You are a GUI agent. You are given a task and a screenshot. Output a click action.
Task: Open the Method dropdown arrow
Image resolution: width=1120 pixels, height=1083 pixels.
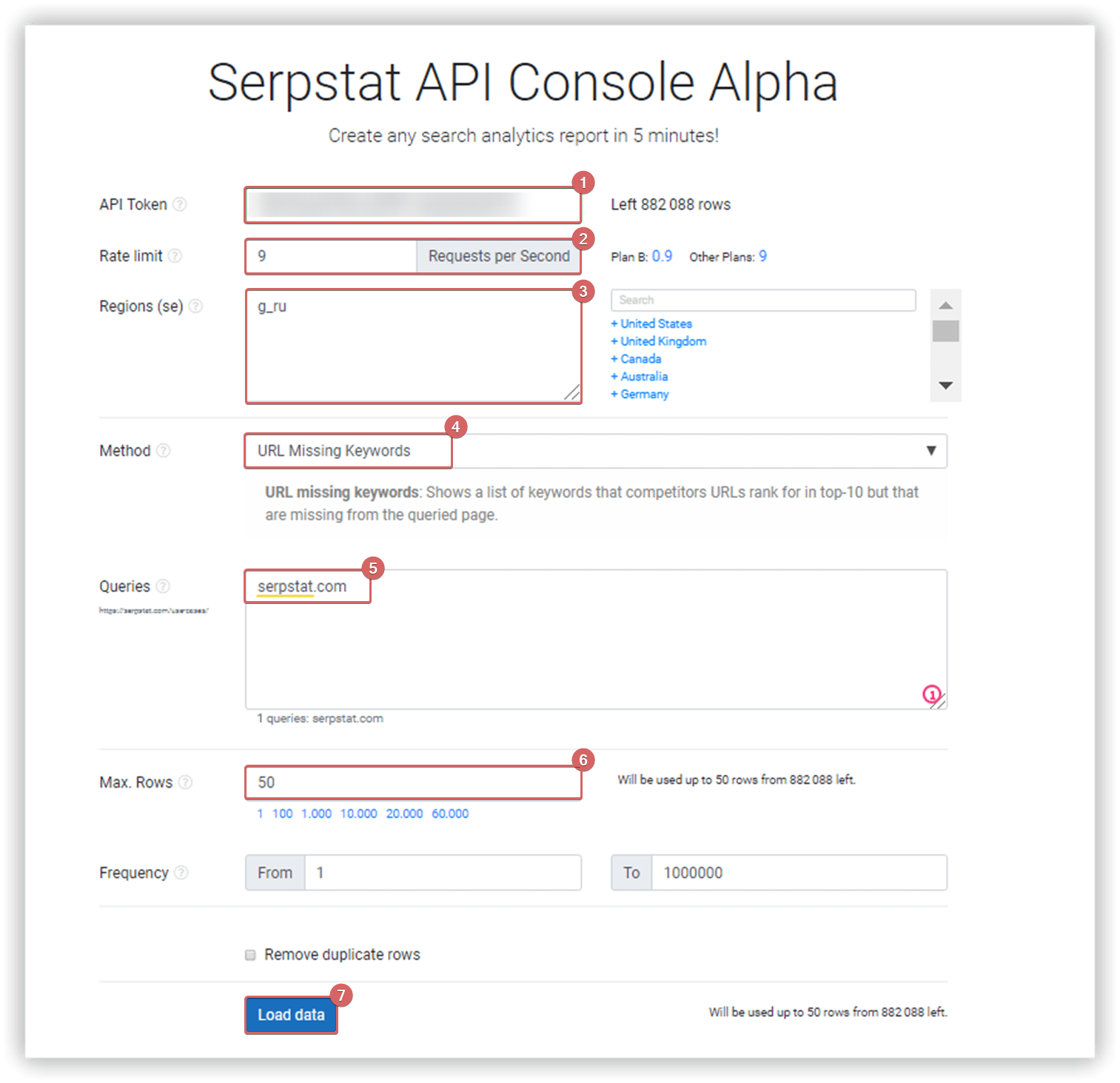(x=931, y=451)
